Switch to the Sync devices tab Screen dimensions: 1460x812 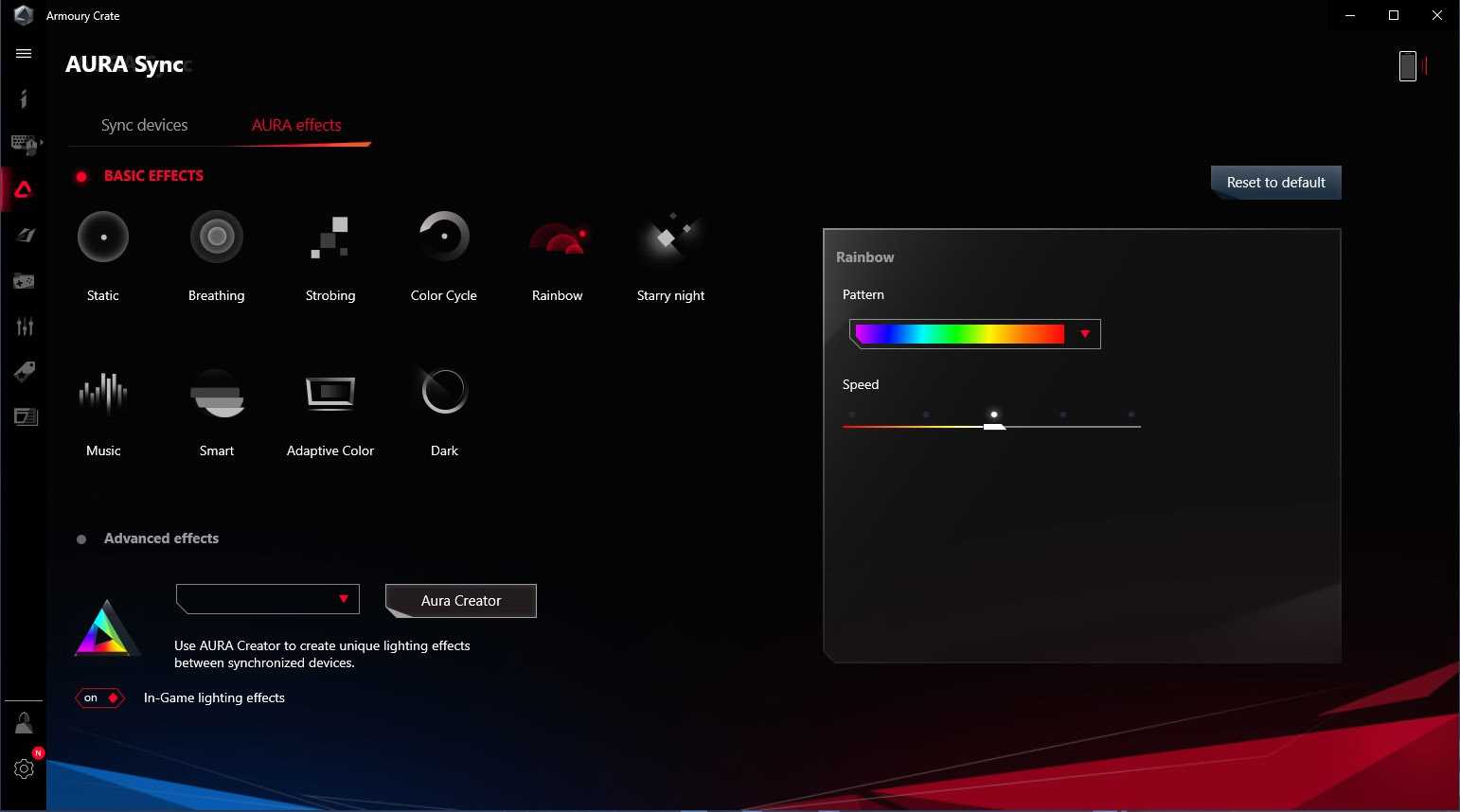pyautogui.click(x=144, y=126)
